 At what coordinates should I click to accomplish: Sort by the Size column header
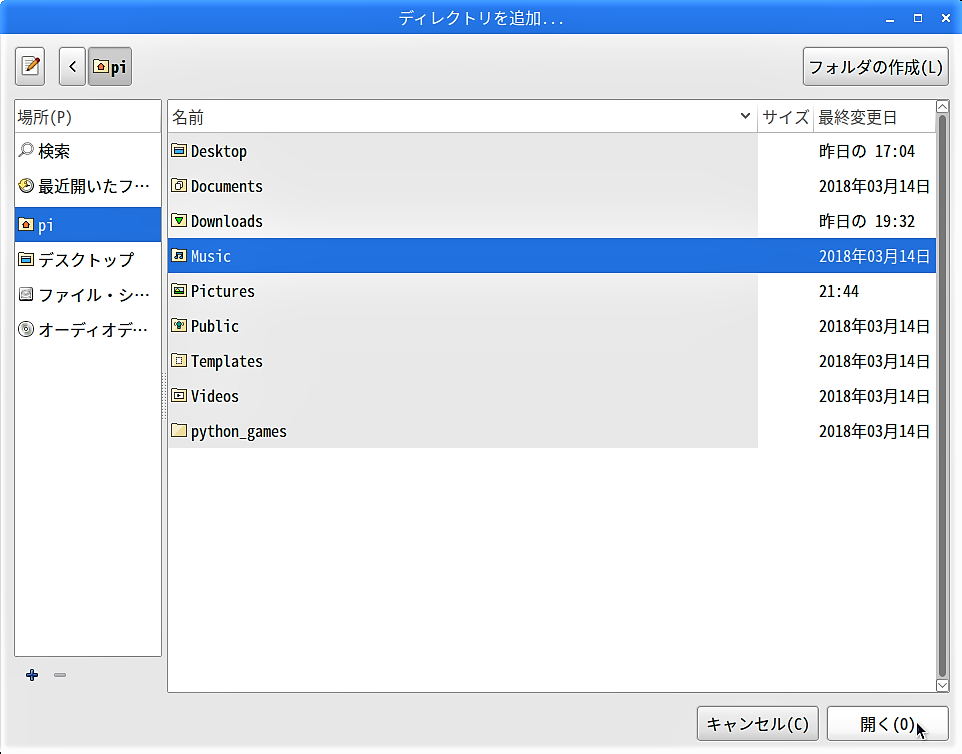tap(785, 117)
